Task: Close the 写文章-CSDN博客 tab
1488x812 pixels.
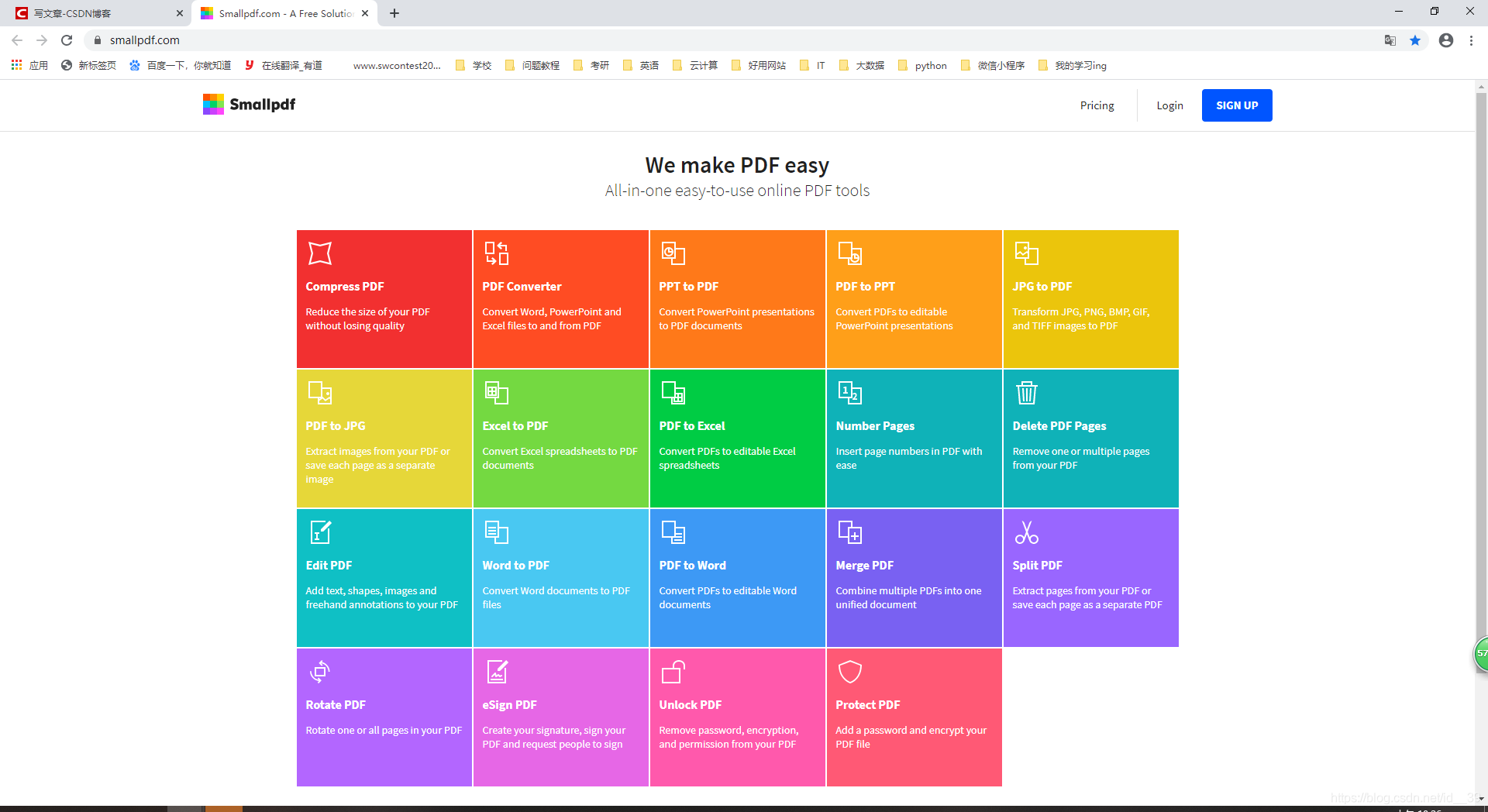Action: [180, 13]
